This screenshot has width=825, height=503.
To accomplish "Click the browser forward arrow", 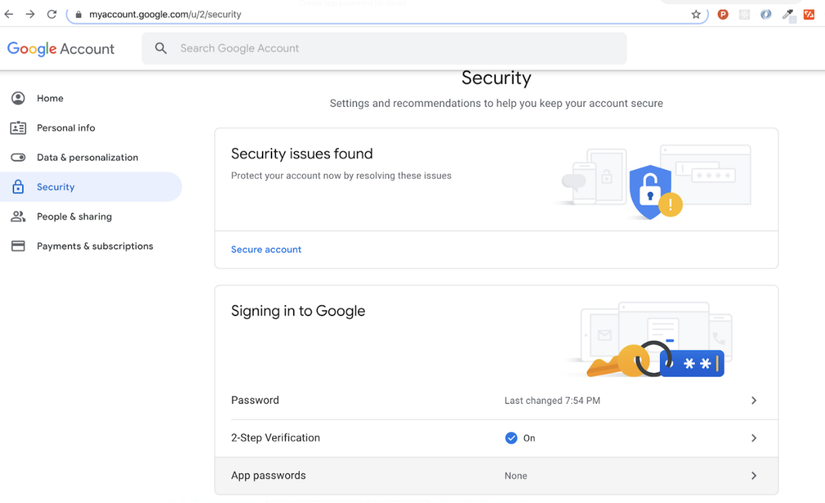I will click(30, 15).
